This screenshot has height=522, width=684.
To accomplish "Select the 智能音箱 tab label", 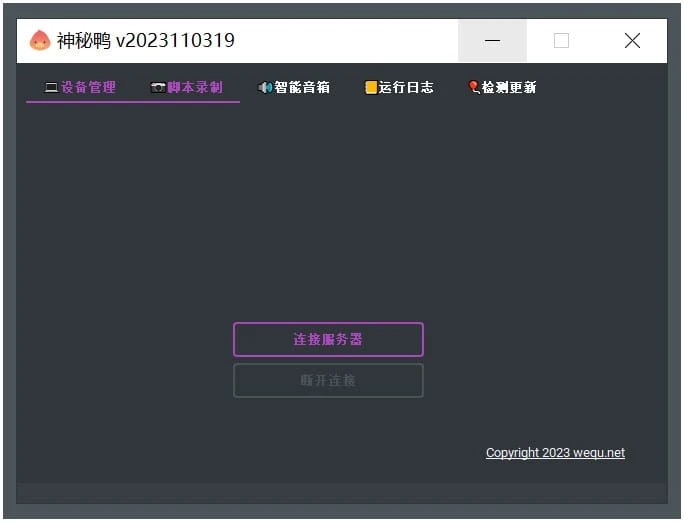I will (x=302, y=88).
